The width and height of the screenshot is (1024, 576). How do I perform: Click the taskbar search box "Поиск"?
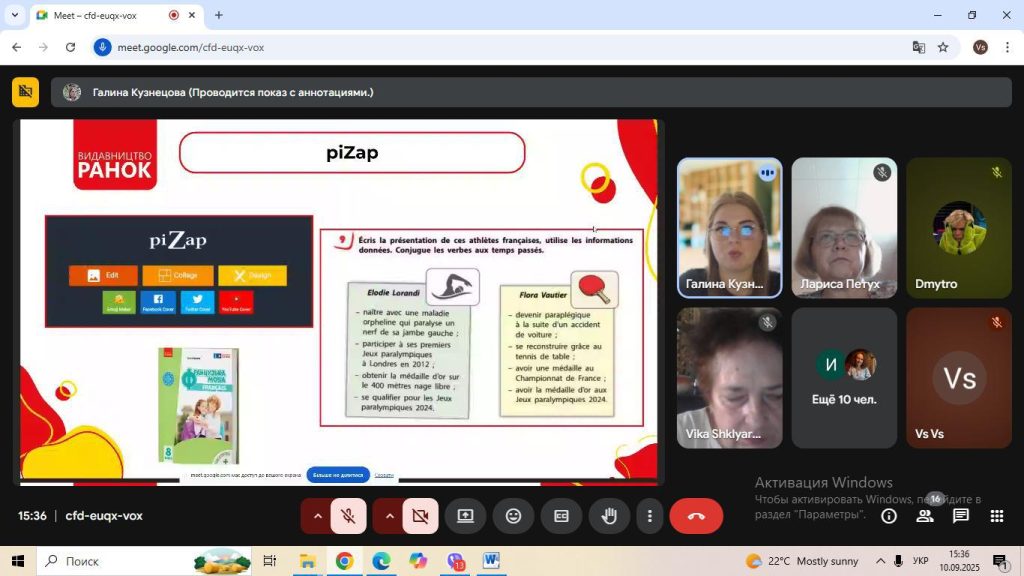click(145, 561)
